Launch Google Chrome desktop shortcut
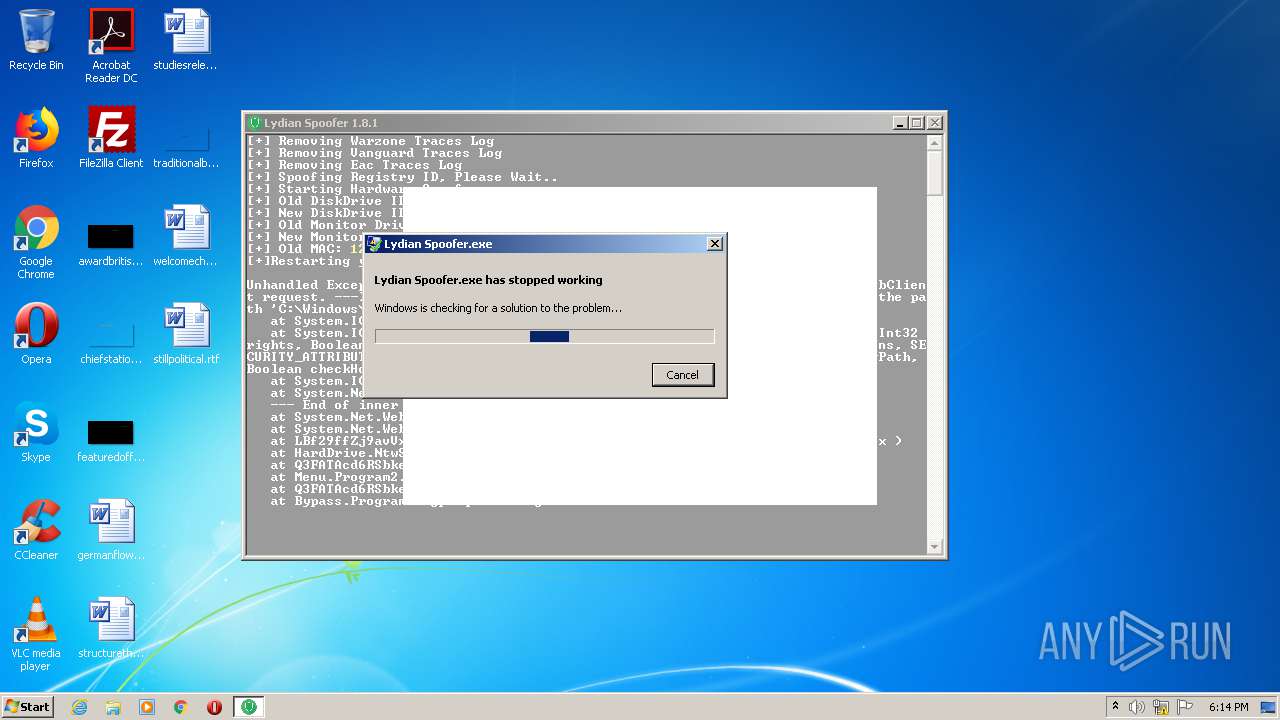 pyautogui.click(x=36, y=242)
